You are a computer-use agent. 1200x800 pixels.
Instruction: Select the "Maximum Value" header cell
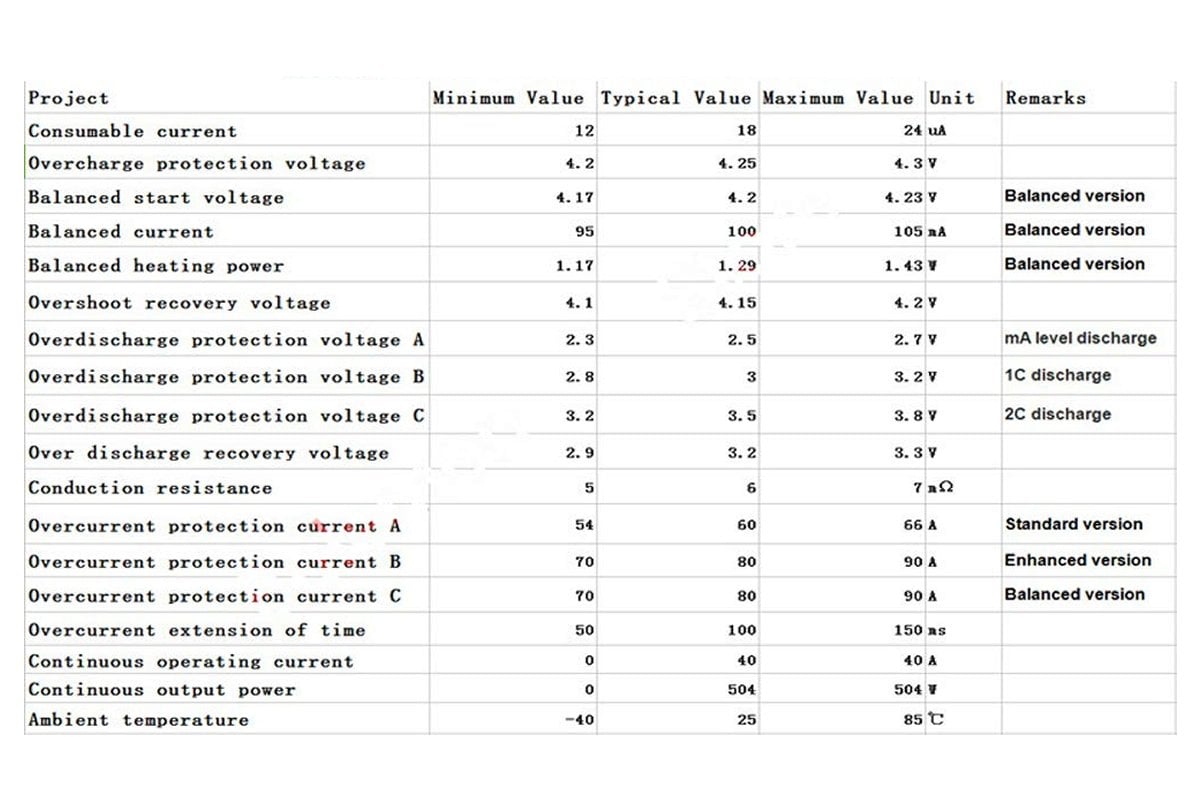click(x=838, y=98)
